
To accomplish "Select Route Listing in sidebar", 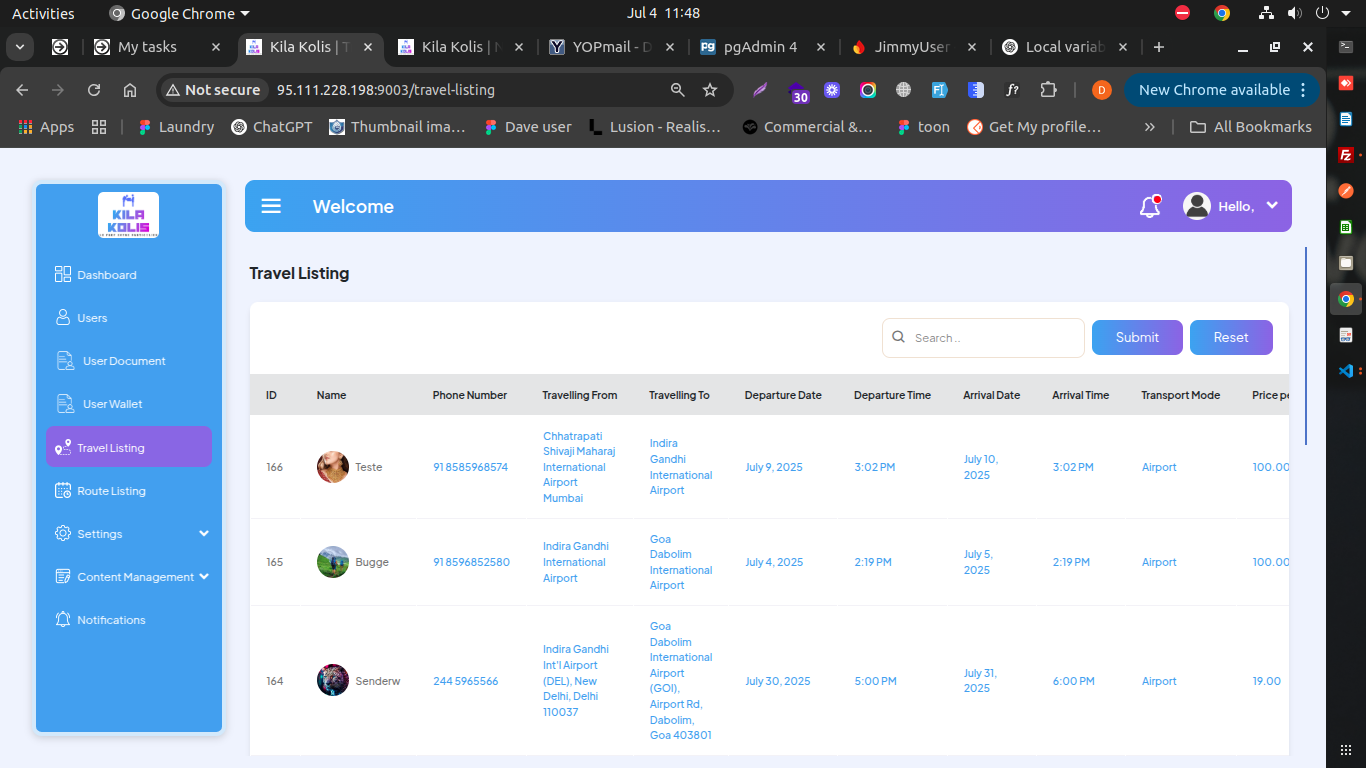I will point(111,491).
